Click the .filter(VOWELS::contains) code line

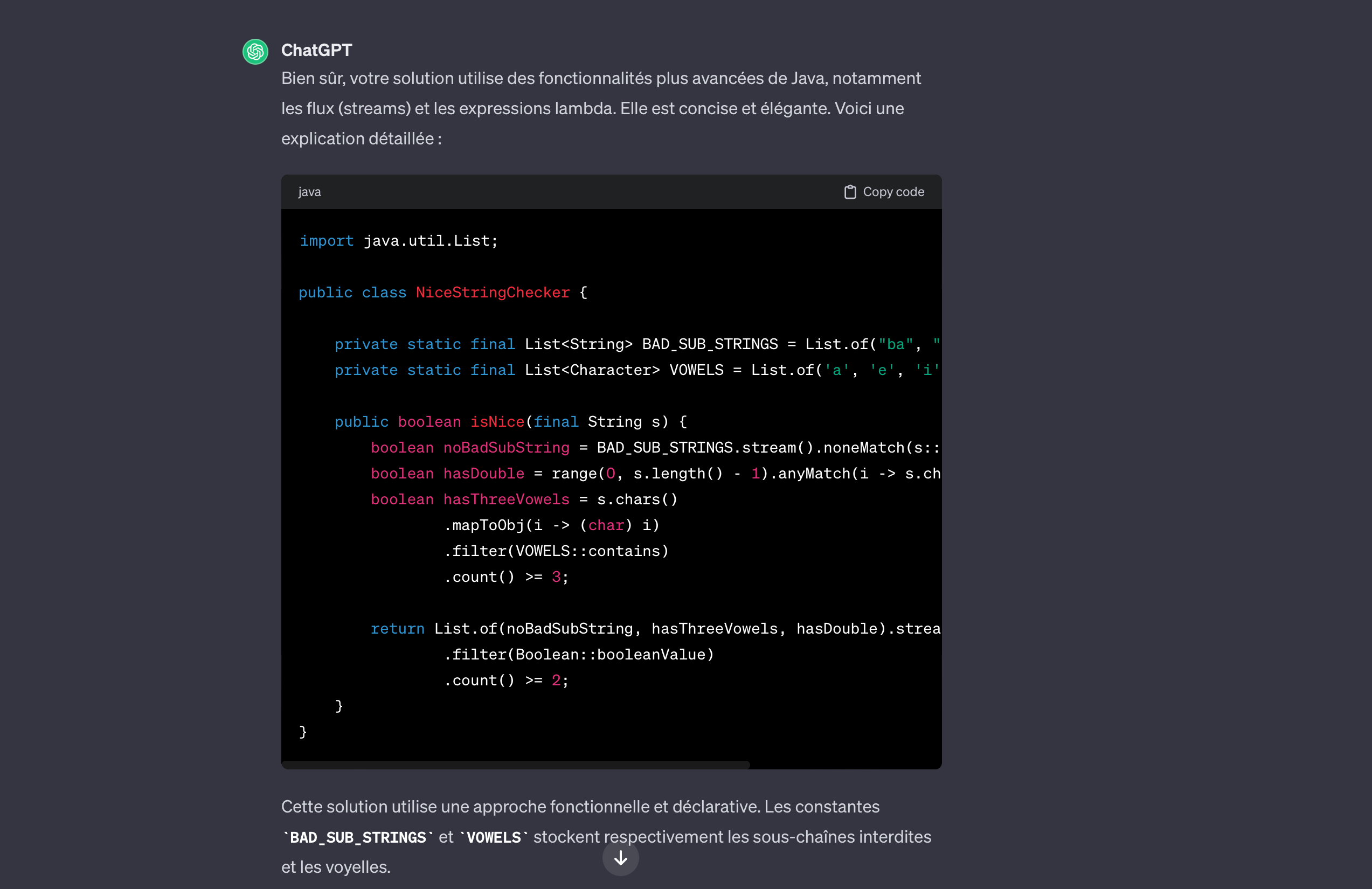click(x=556, y=551)
